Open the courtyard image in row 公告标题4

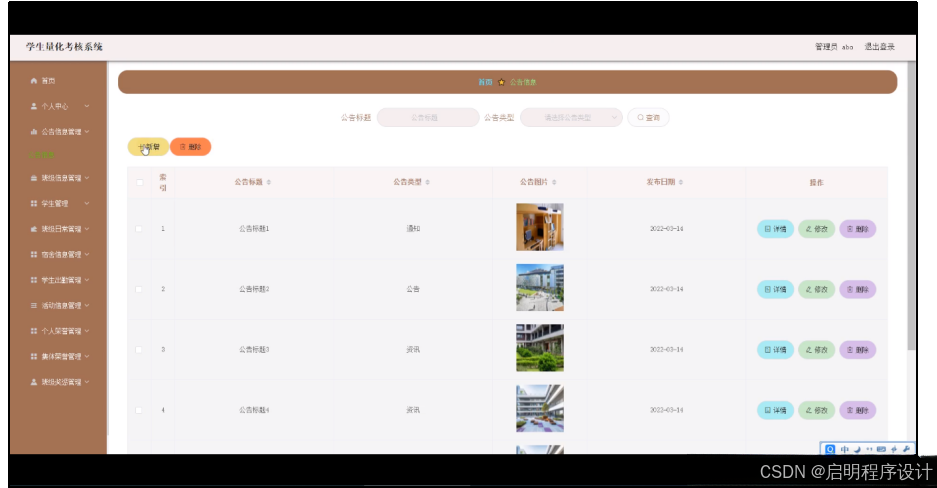(x=540, y=409)
